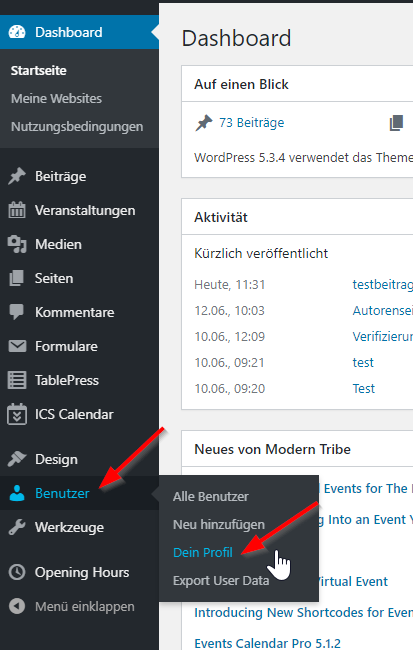
Task: Click the Kommentare speech bubble icon
Action: coord(17,312)
